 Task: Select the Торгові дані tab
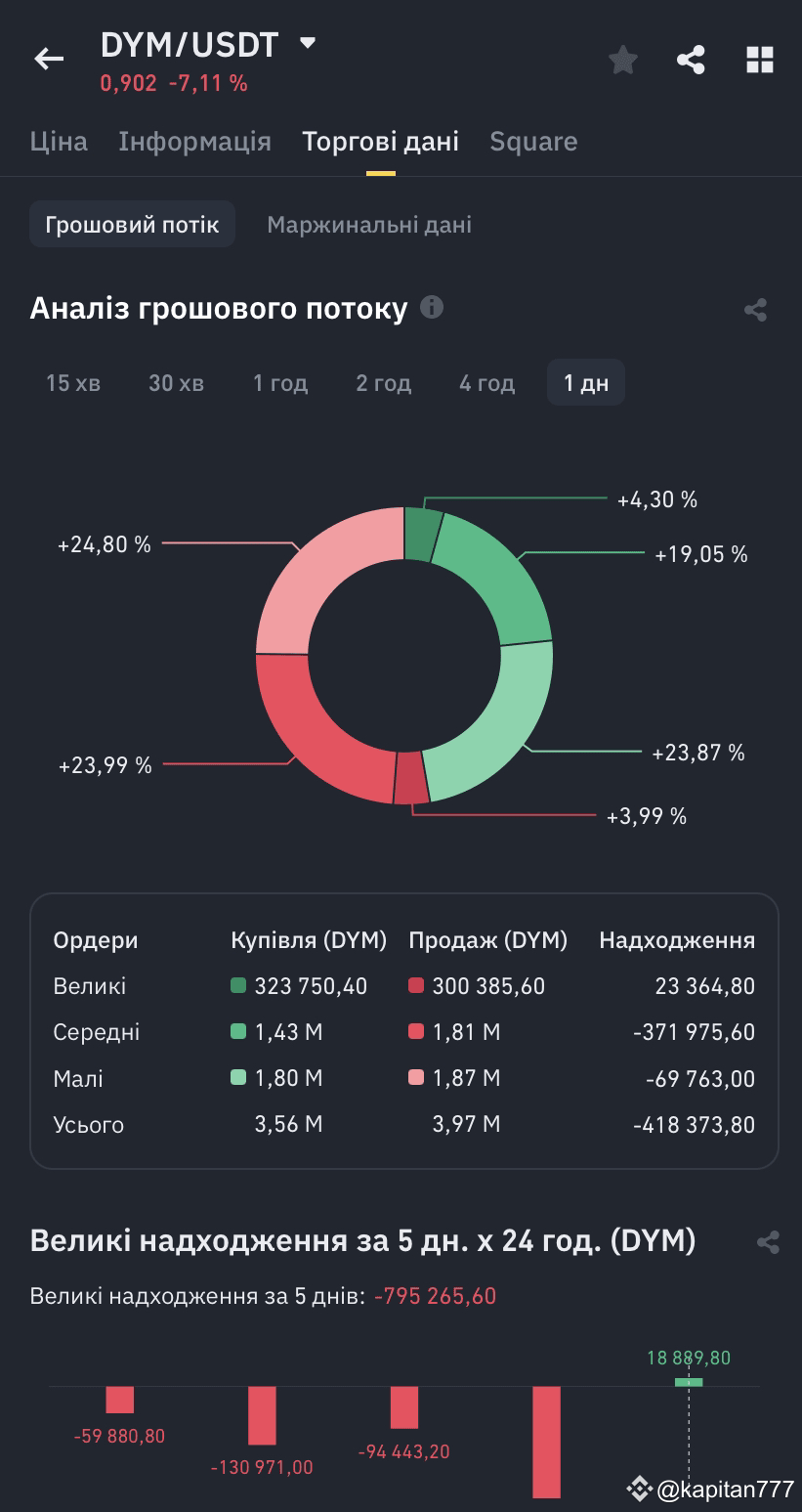click(379, 141)
